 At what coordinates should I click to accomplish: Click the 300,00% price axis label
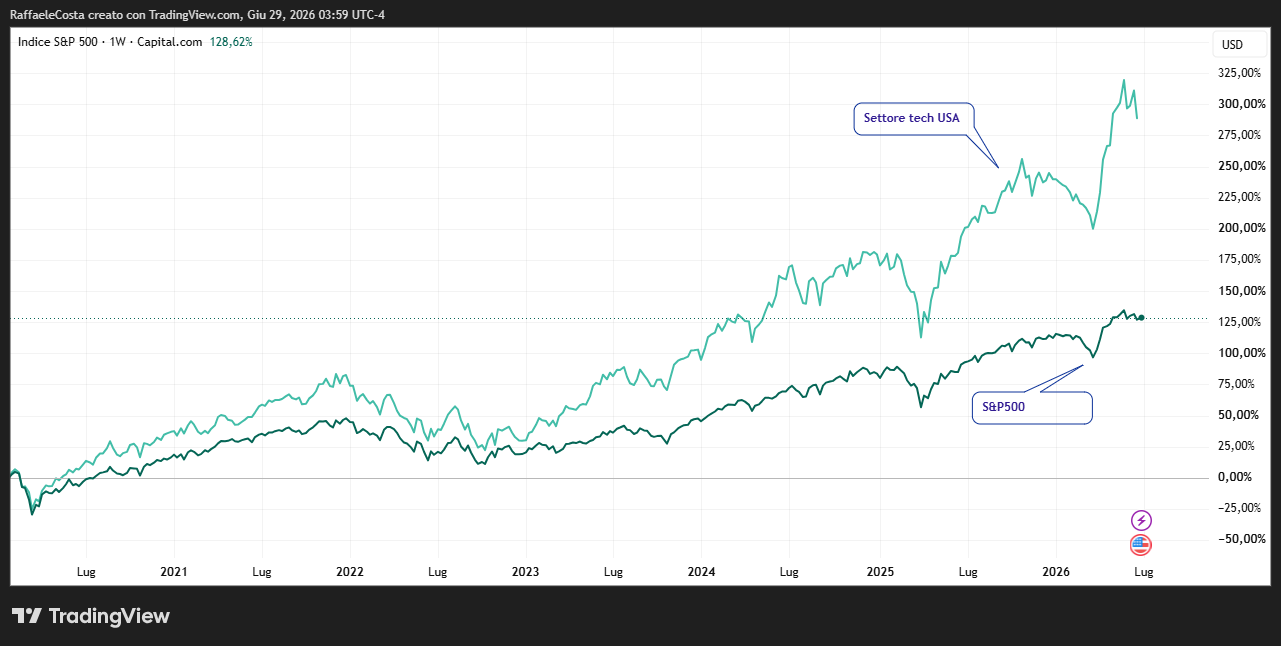tap(1241, 104)
